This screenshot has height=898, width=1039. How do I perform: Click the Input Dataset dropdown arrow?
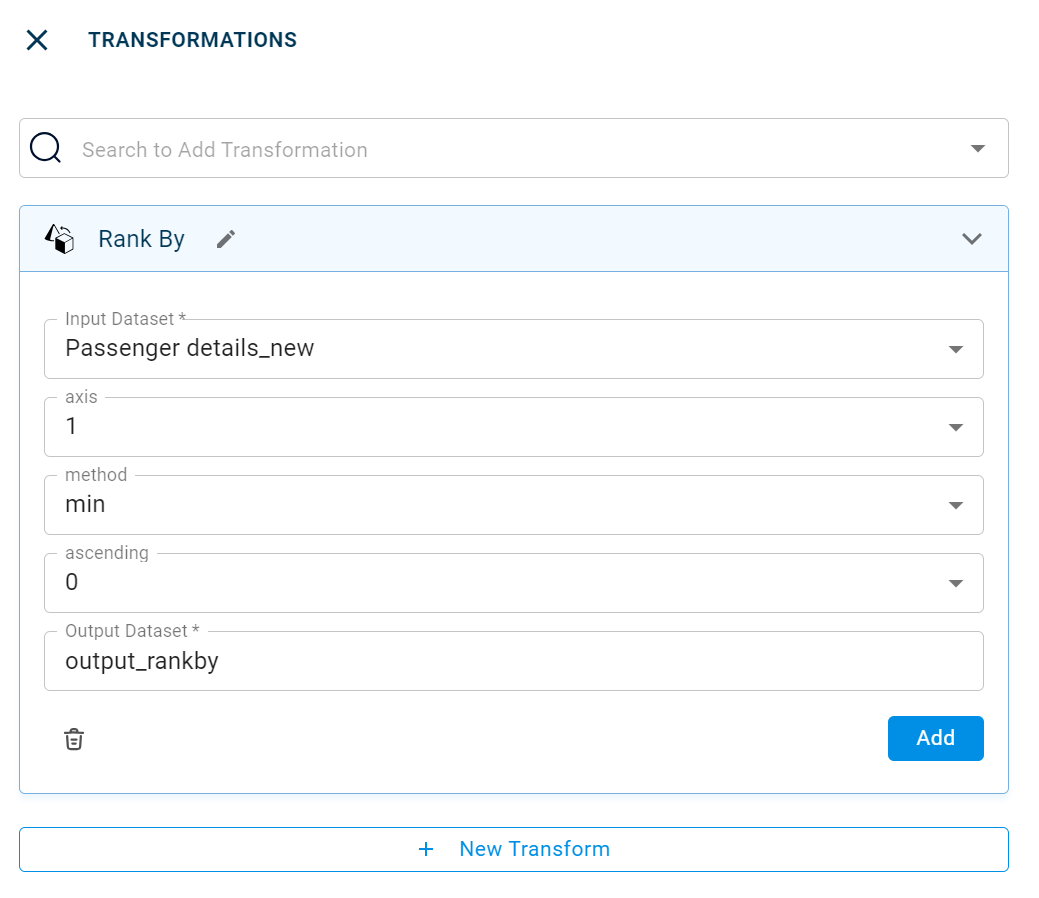(955, 349)
